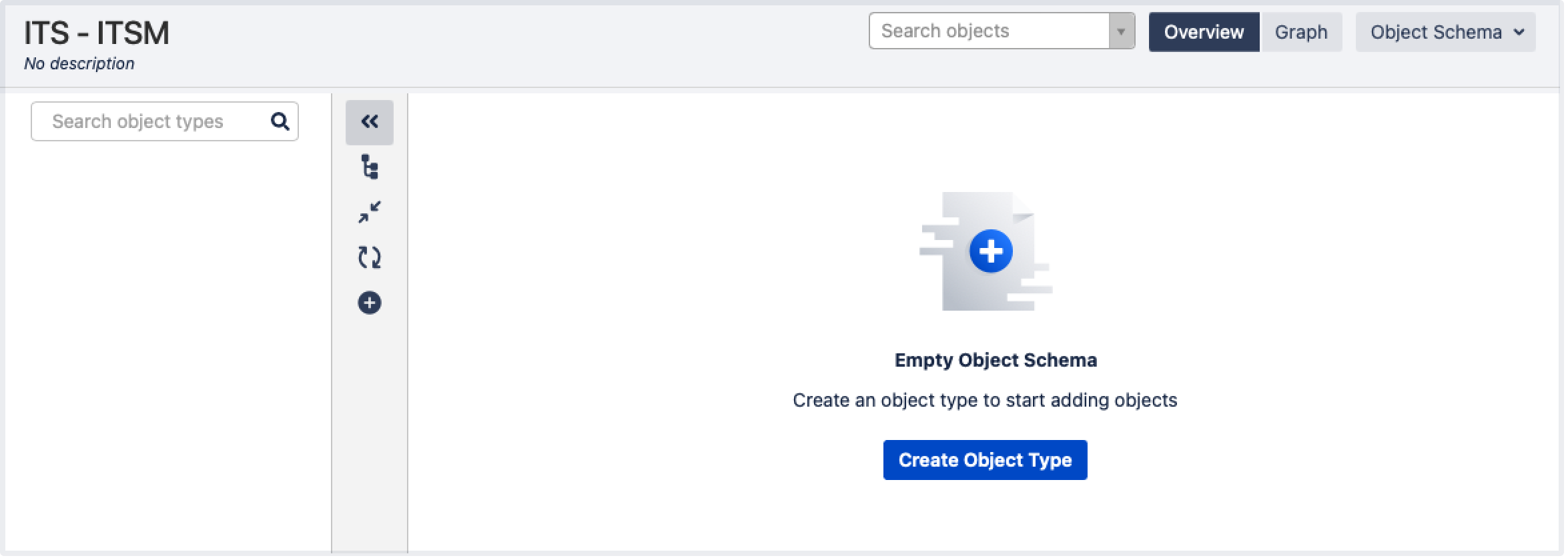The width and height of the screenshot is (1568, 560).
Task: Refresh the object type tree
Action: click(x=370, y=257)
